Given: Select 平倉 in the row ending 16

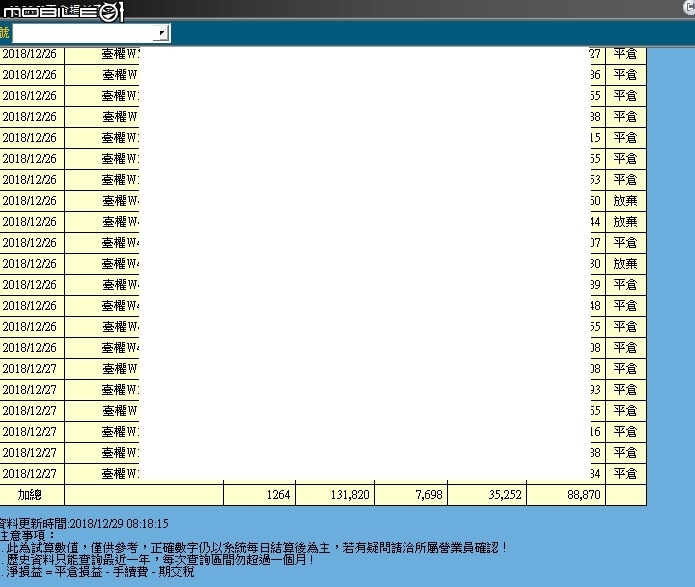Looking at the screenshot, I should (x=625, y=432).
